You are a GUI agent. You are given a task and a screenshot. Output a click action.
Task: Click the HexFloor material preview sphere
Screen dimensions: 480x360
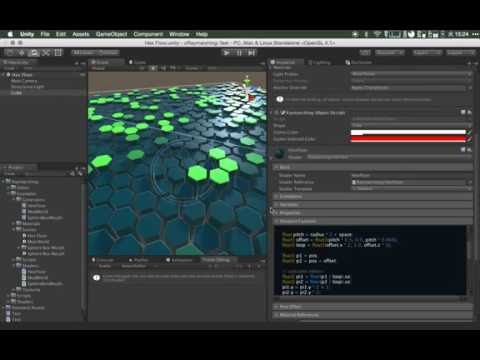(279, 153)
